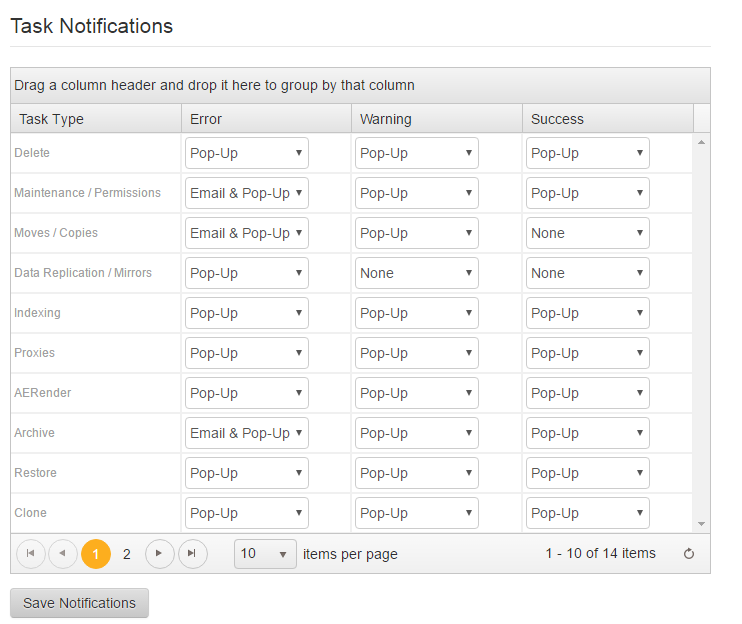This screenshot has height=624, width=742.
Task: Open Data Replication Warning dropdown
Action: (x=416, y=273)
